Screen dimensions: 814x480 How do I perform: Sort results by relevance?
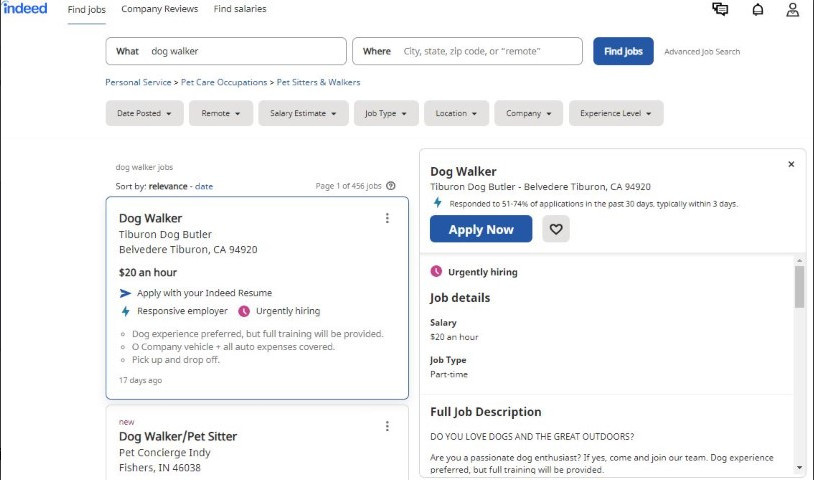coord(168,186)
